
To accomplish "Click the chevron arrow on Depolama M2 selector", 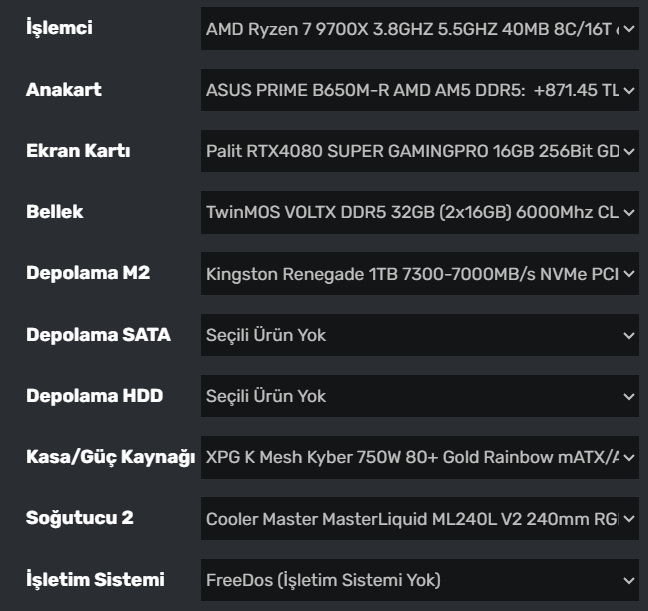I will [x=628, y=274].
